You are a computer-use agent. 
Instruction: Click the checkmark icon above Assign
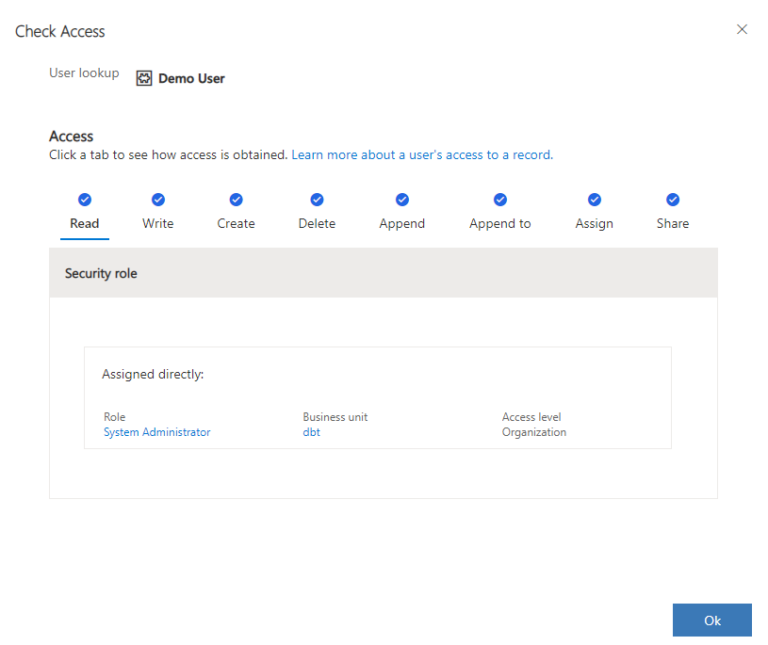click(x=594, y=200)
